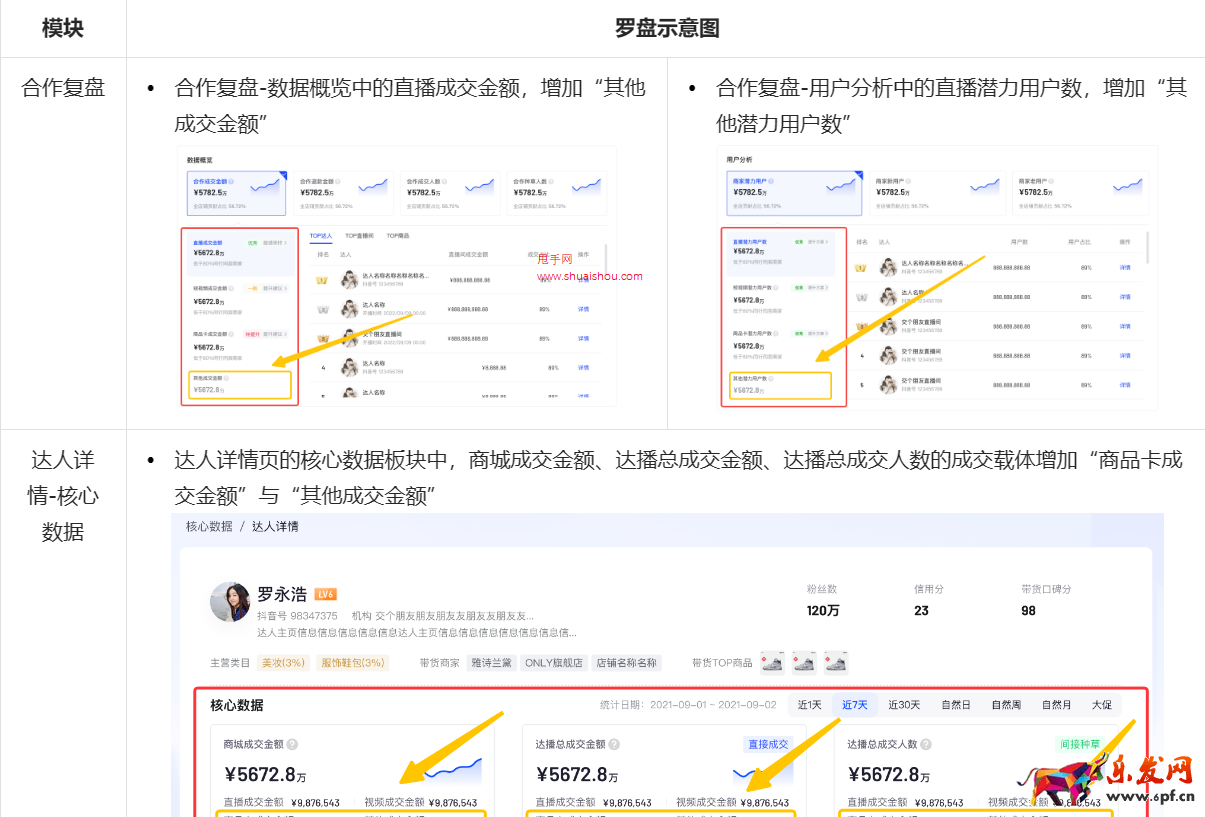Select the 合作成交金额 overview card
The image size is (1205, 817).
point(237,192)
